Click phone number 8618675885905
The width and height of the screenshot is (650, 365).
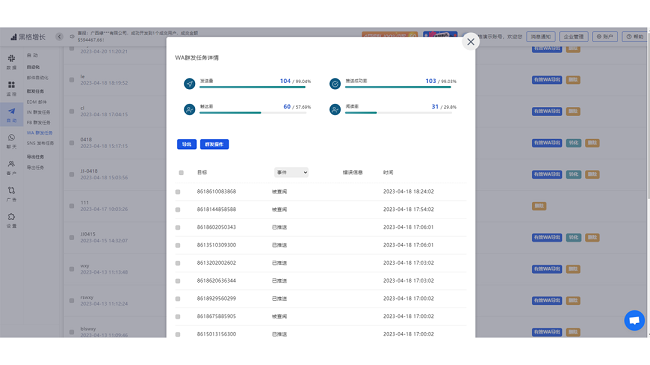pos(216,316)
